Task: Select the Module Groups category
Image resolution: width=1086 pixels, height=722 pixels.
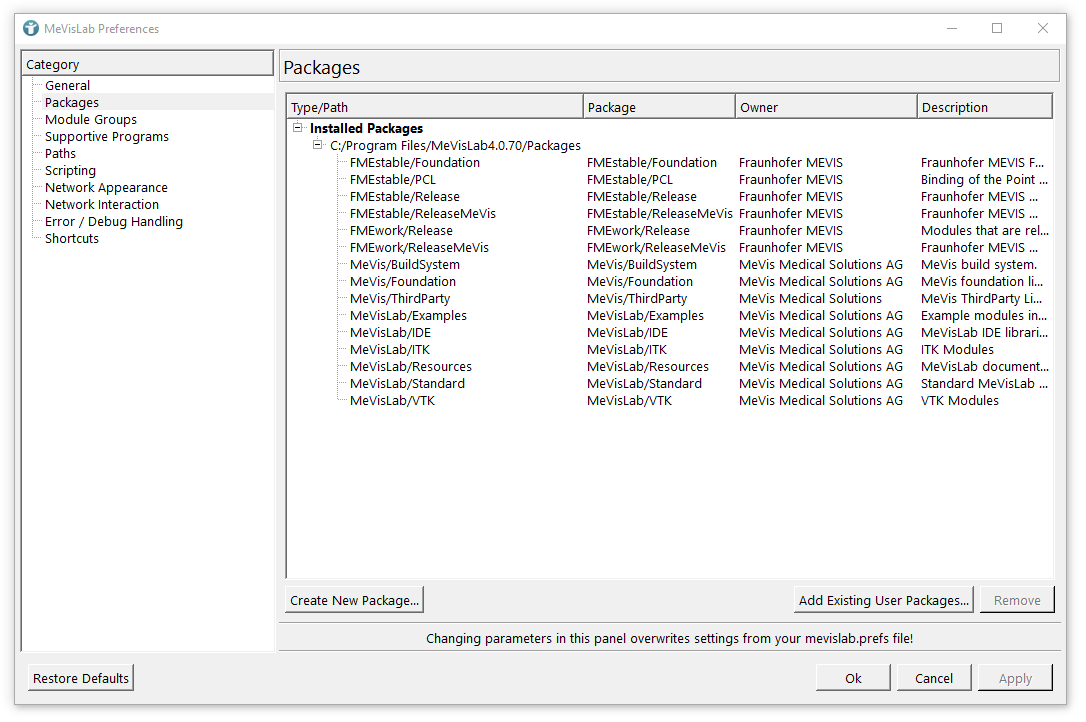Action: pyautogui.click(x=91, y=120)
